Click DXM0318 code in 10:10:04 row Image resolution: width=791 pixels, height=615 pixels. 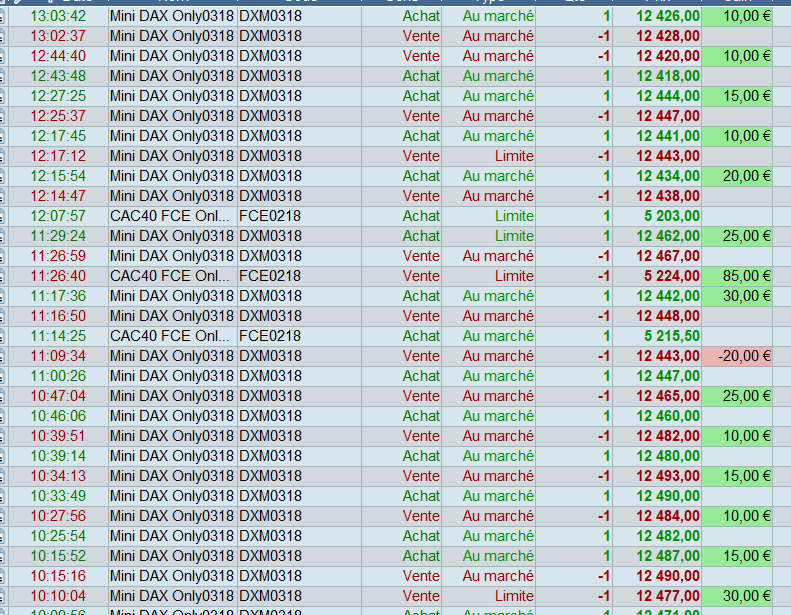coord(270,596)
